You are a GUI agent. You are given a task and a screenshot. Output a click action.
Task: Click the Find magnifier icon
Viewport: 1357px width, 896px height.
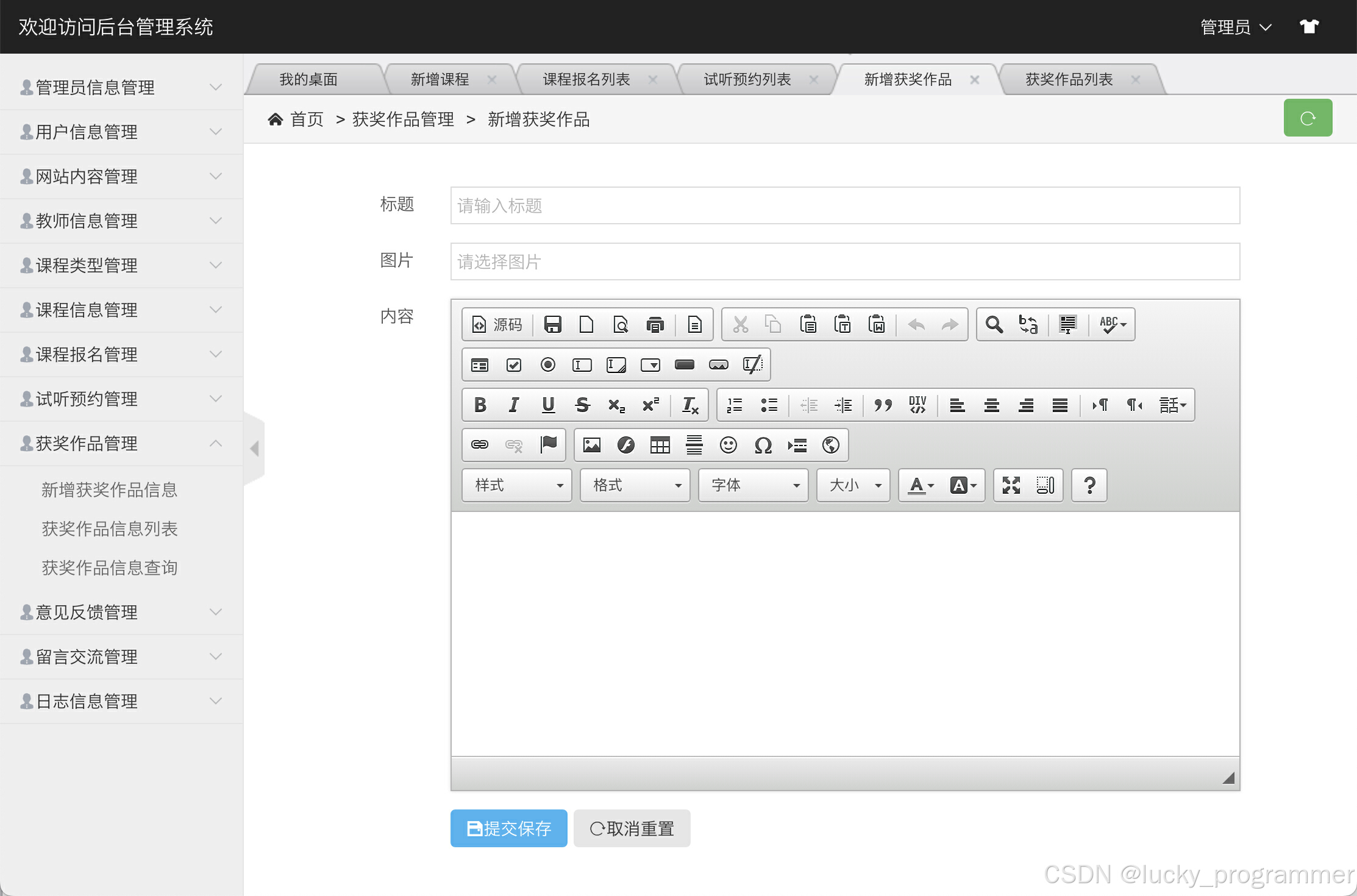coord(994,325)
